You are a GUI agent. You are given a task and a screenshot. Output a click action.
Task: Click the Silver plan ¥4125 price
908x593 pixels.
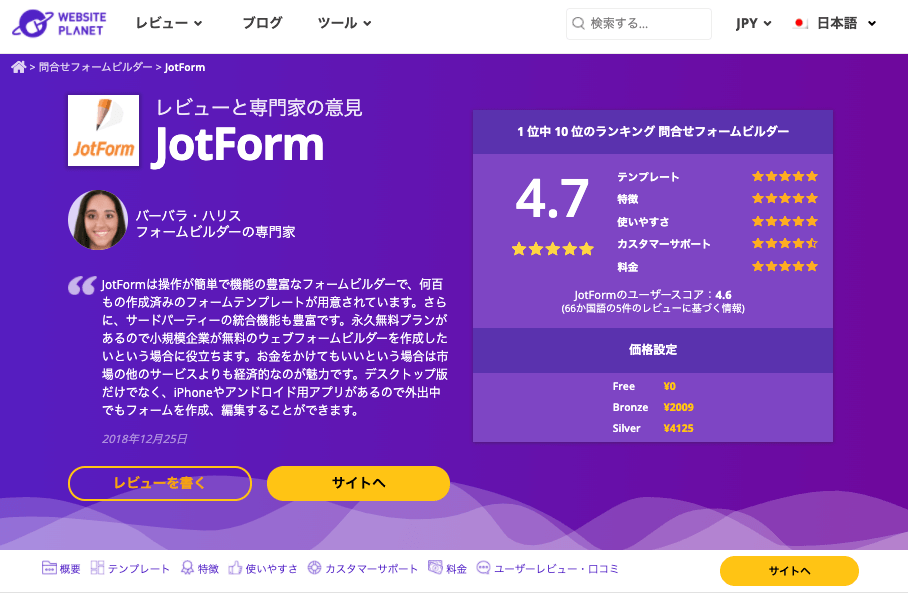[x=678, y=429]
